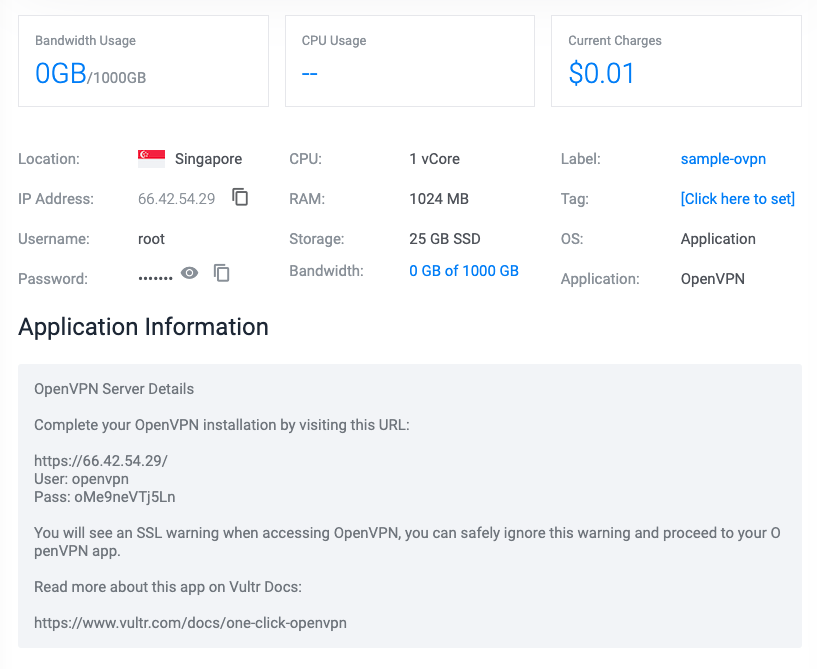
Task: Reveal the password with the eye icon
Action: [190, 273]
